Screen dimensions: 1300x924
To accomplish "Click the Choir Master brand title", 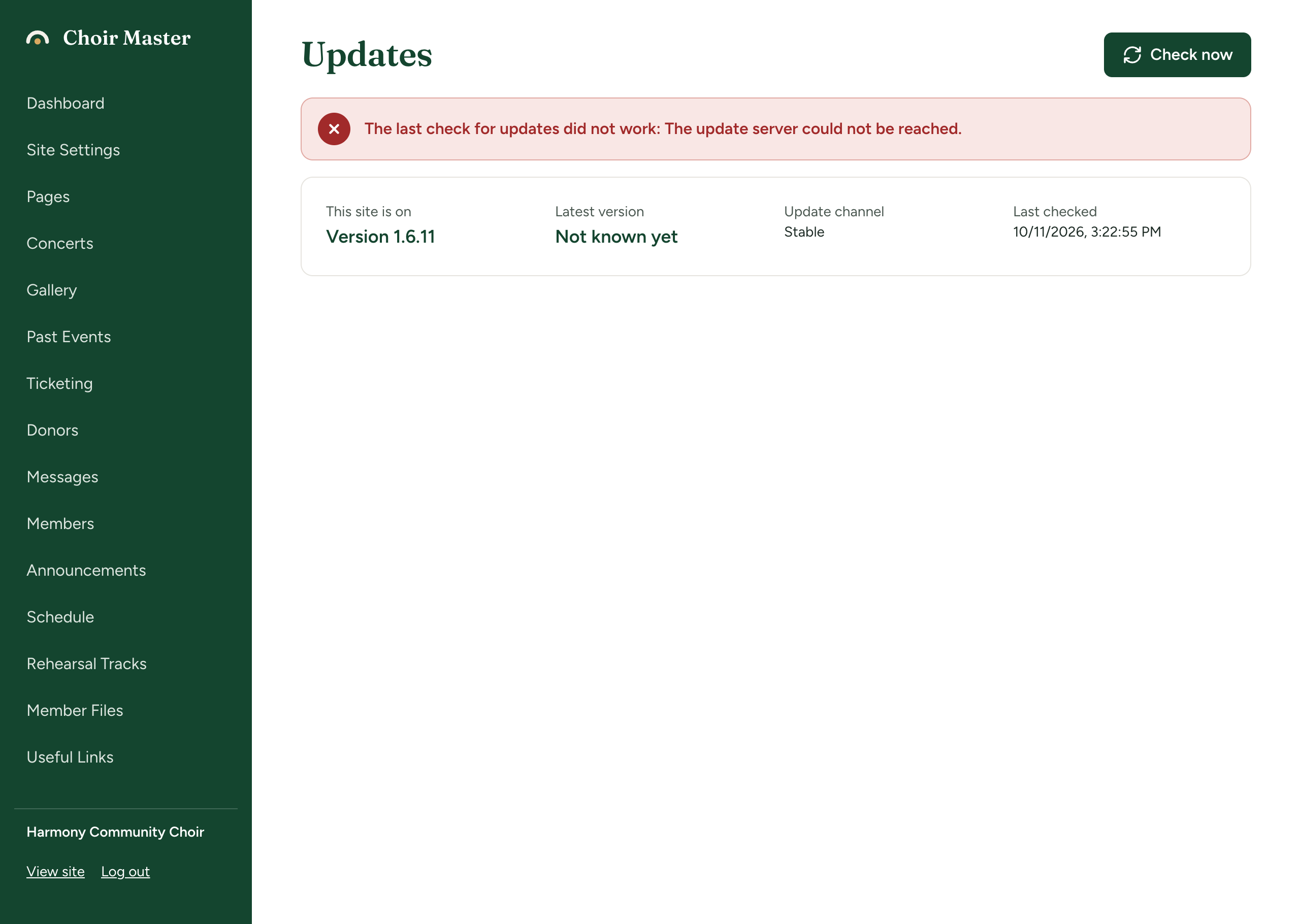I will click(127, 38).
